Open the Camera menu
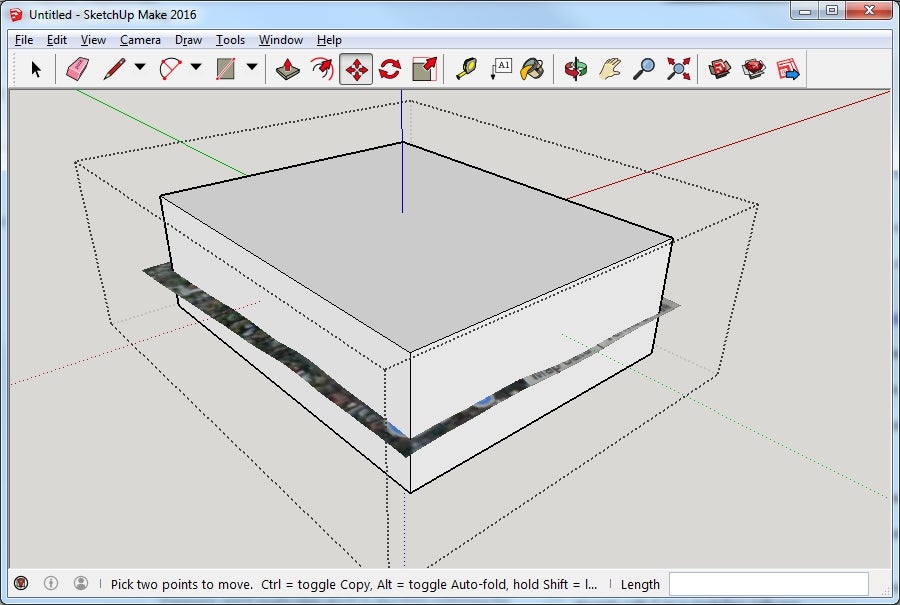This screenshot has width=900, height=605. [x=140, y=40]
